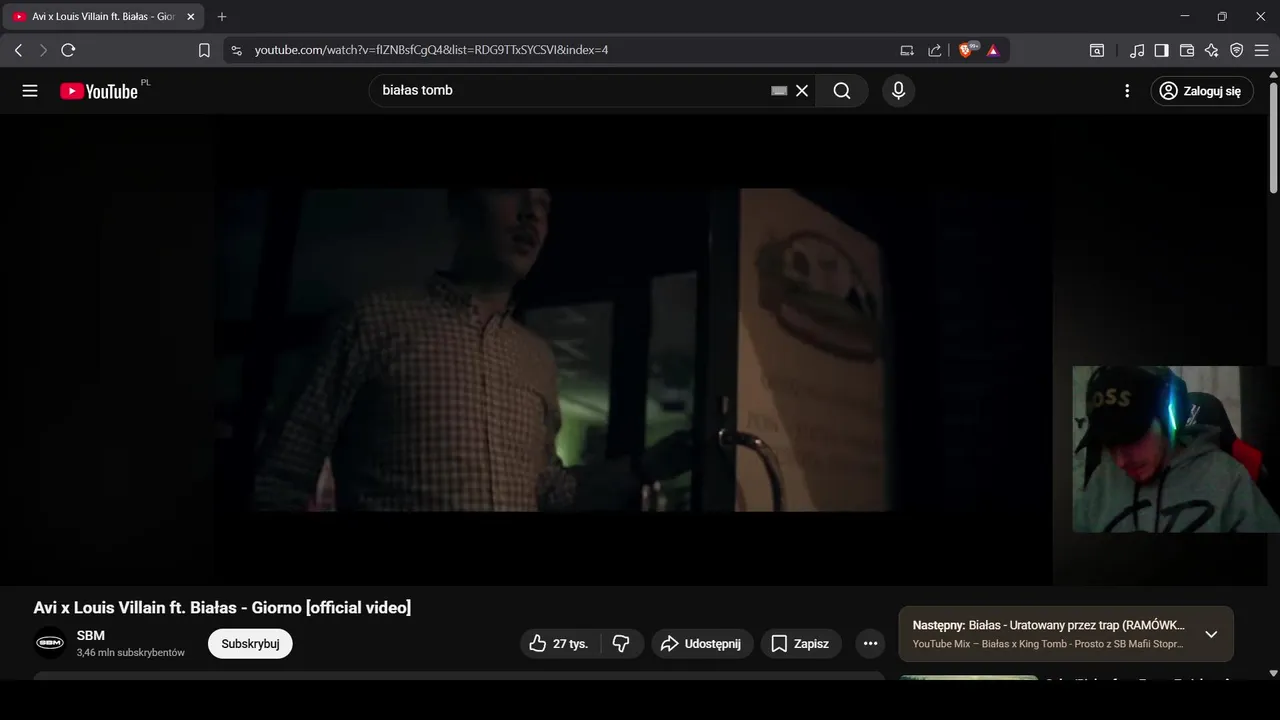Image resolution: width=1280 pixels, height=720 pixels.
Task: Click Następny: Białas - Uratowany przez trap text
Action: coord(1049,625)
